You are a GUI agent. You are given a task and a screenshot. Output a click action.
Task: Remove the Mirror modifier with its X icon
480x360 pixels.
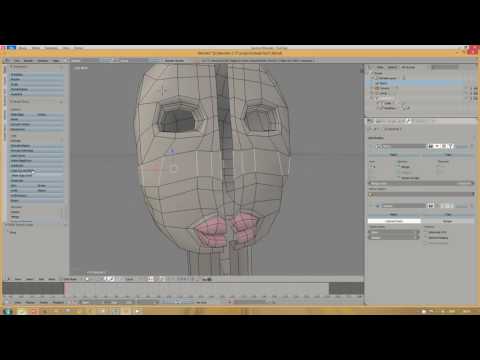click(471, 146)
